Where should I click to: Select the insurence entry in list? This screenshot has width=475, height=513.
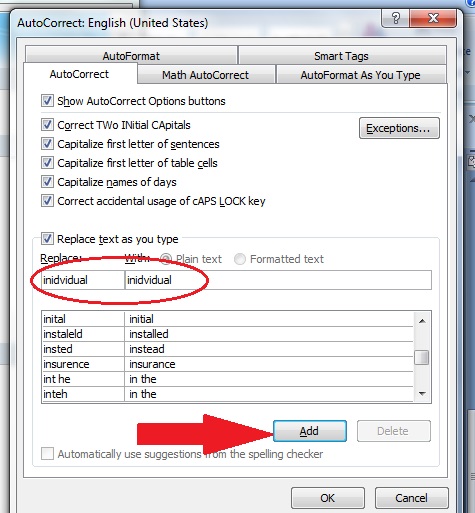point(227,364)
